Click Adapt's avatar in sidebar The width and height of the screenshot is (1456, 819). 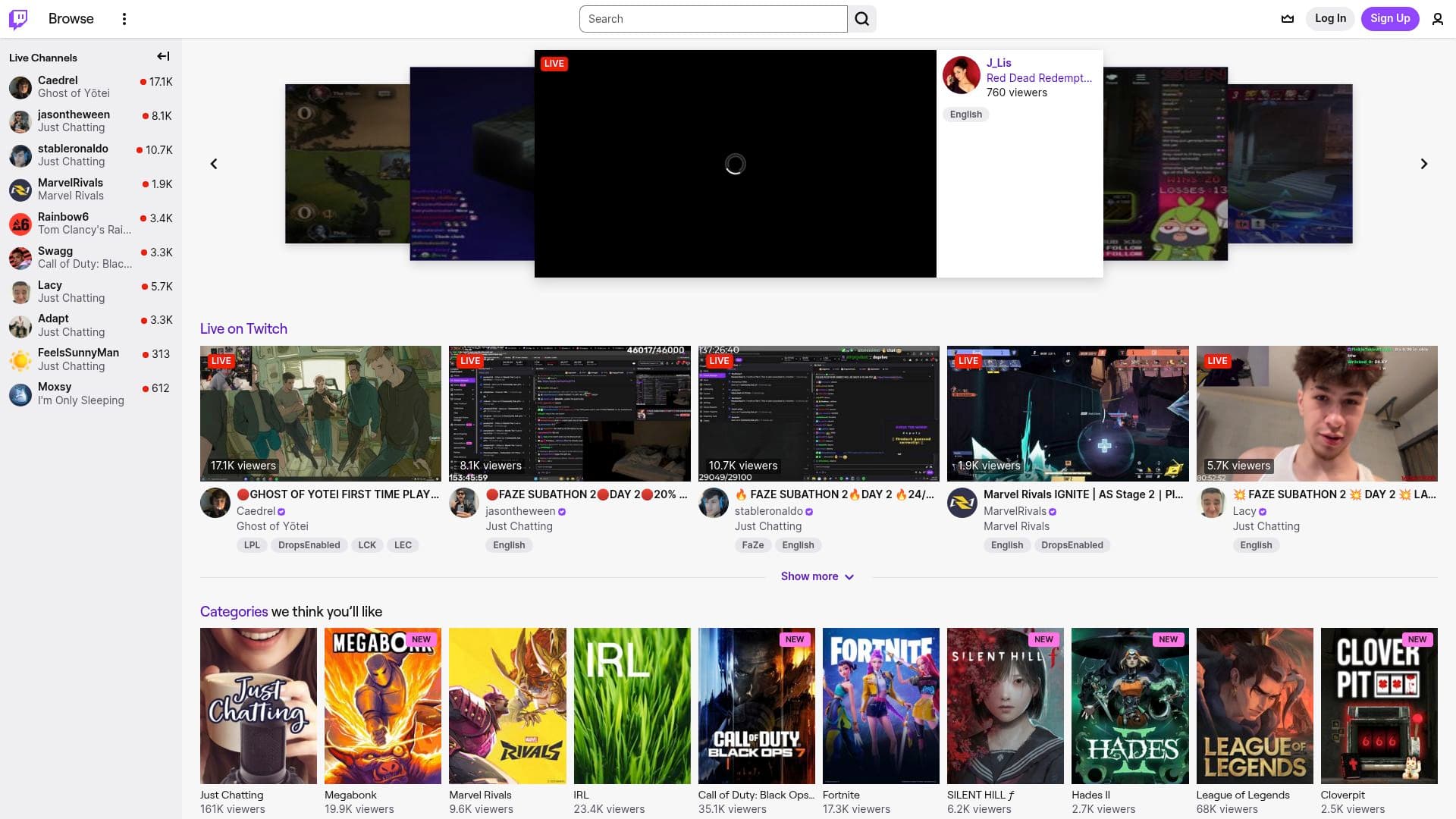point(20,326)
